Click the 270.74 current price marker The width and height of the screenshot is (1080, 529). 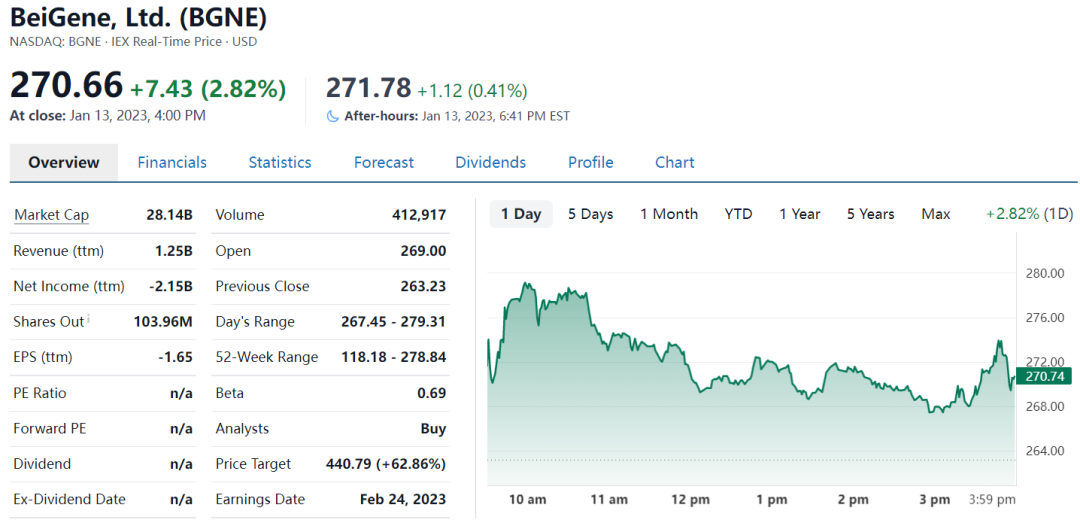point(1043,376)
